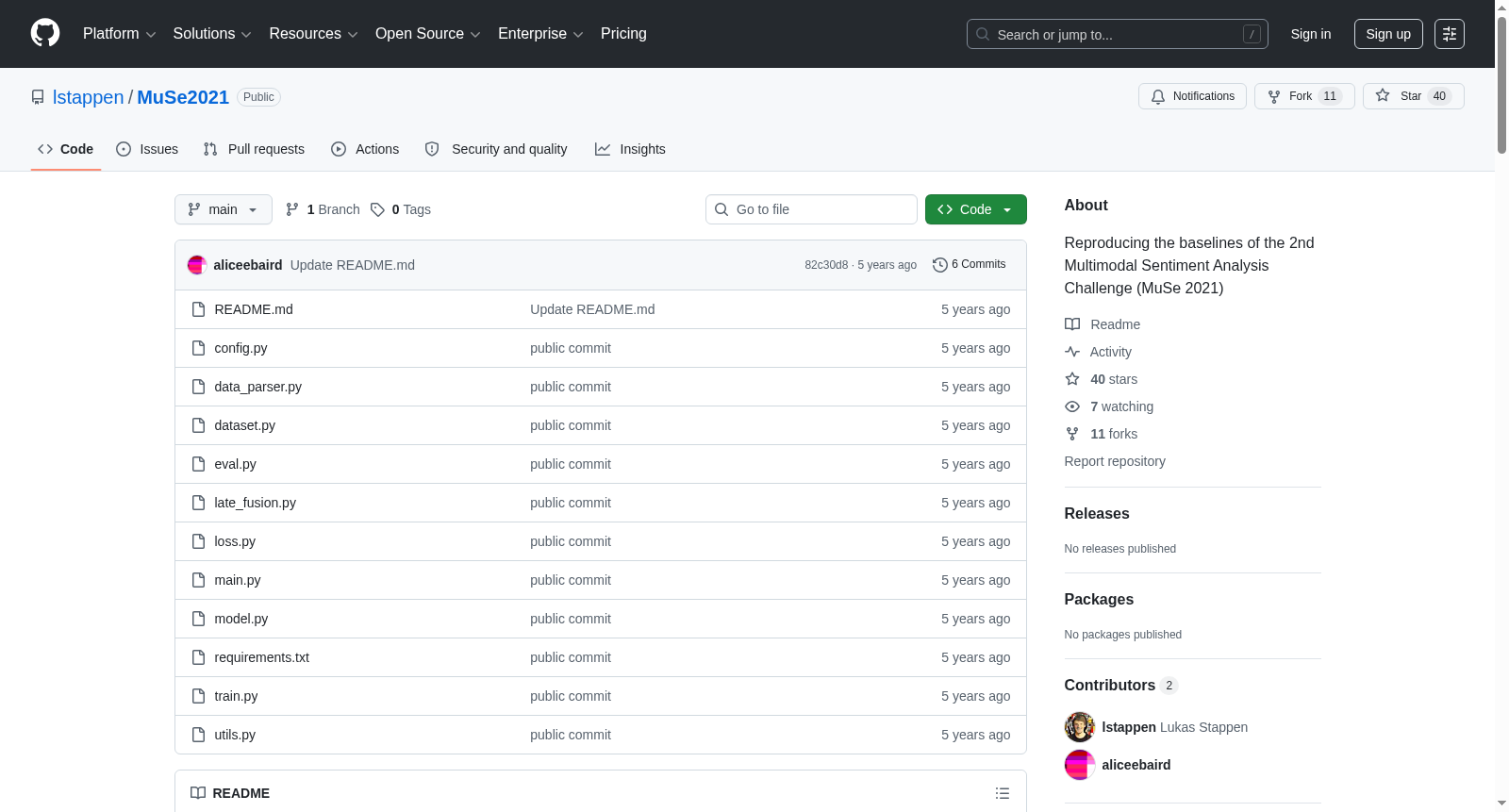Click aliceebaird avatar in commit header
Screen dimensions: 1509x812
click(197, 265)
